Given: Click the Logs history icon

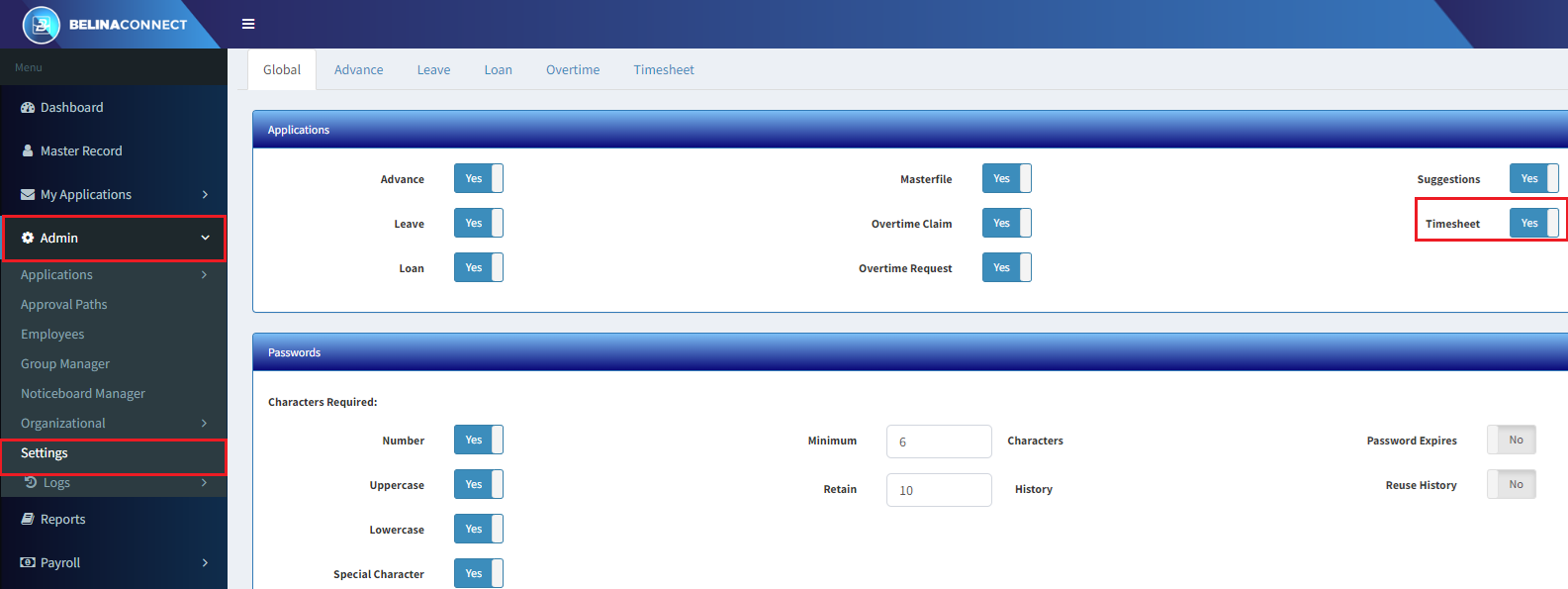Looking at the screenshot, I should click(31, 482).
